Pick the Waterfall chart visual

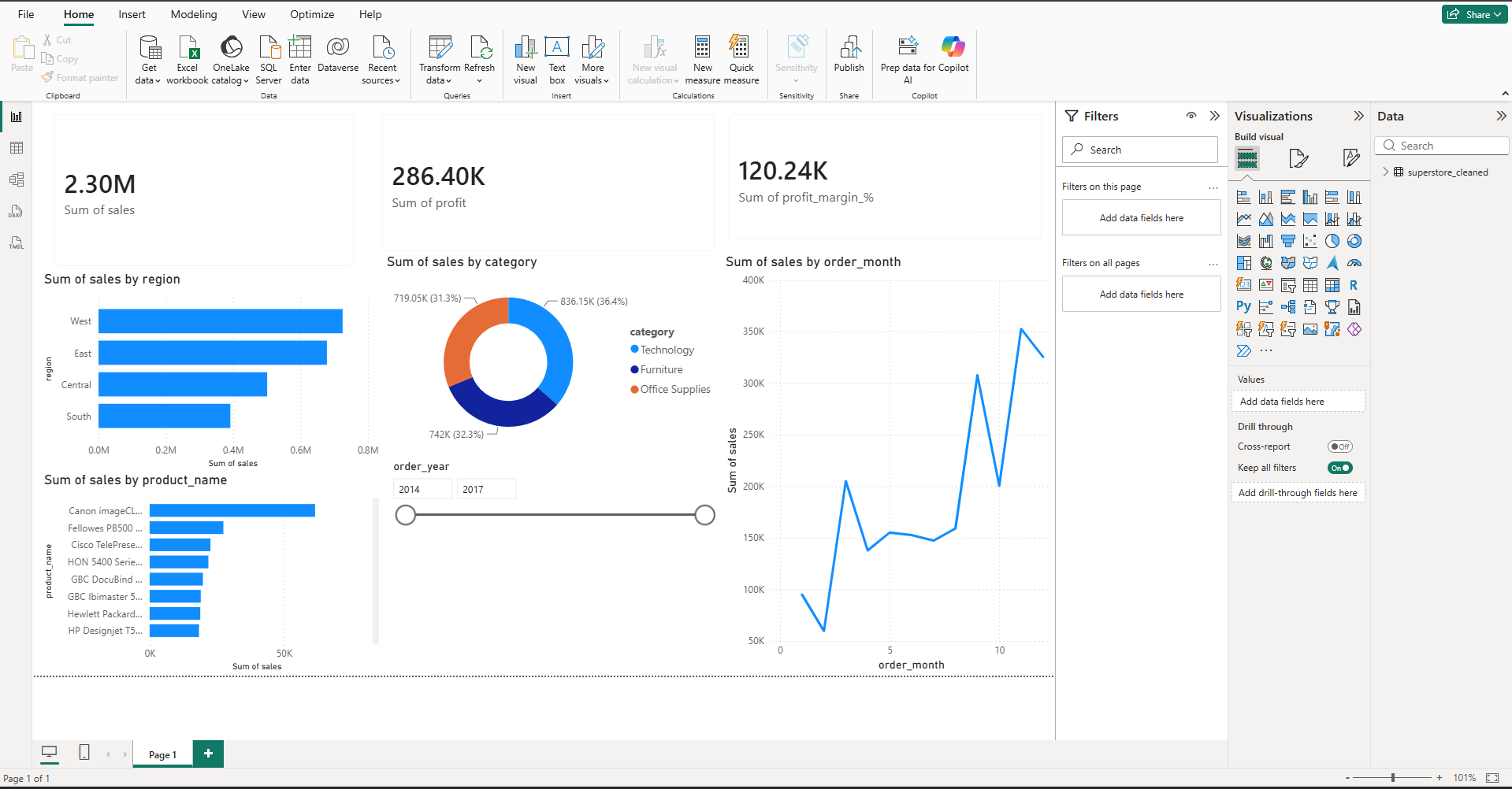point(1266,241)
